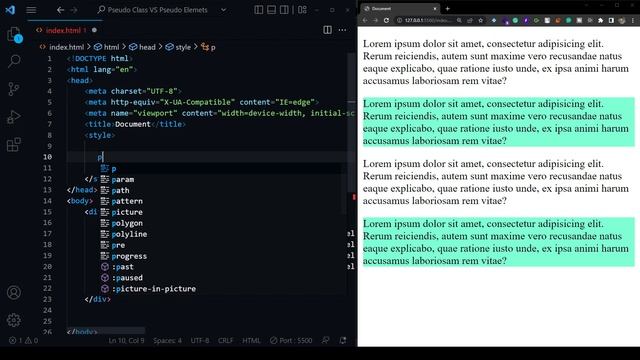Toggle the primary side bar layout
This screenshot has height=360, width=640.
click(258, 10)
